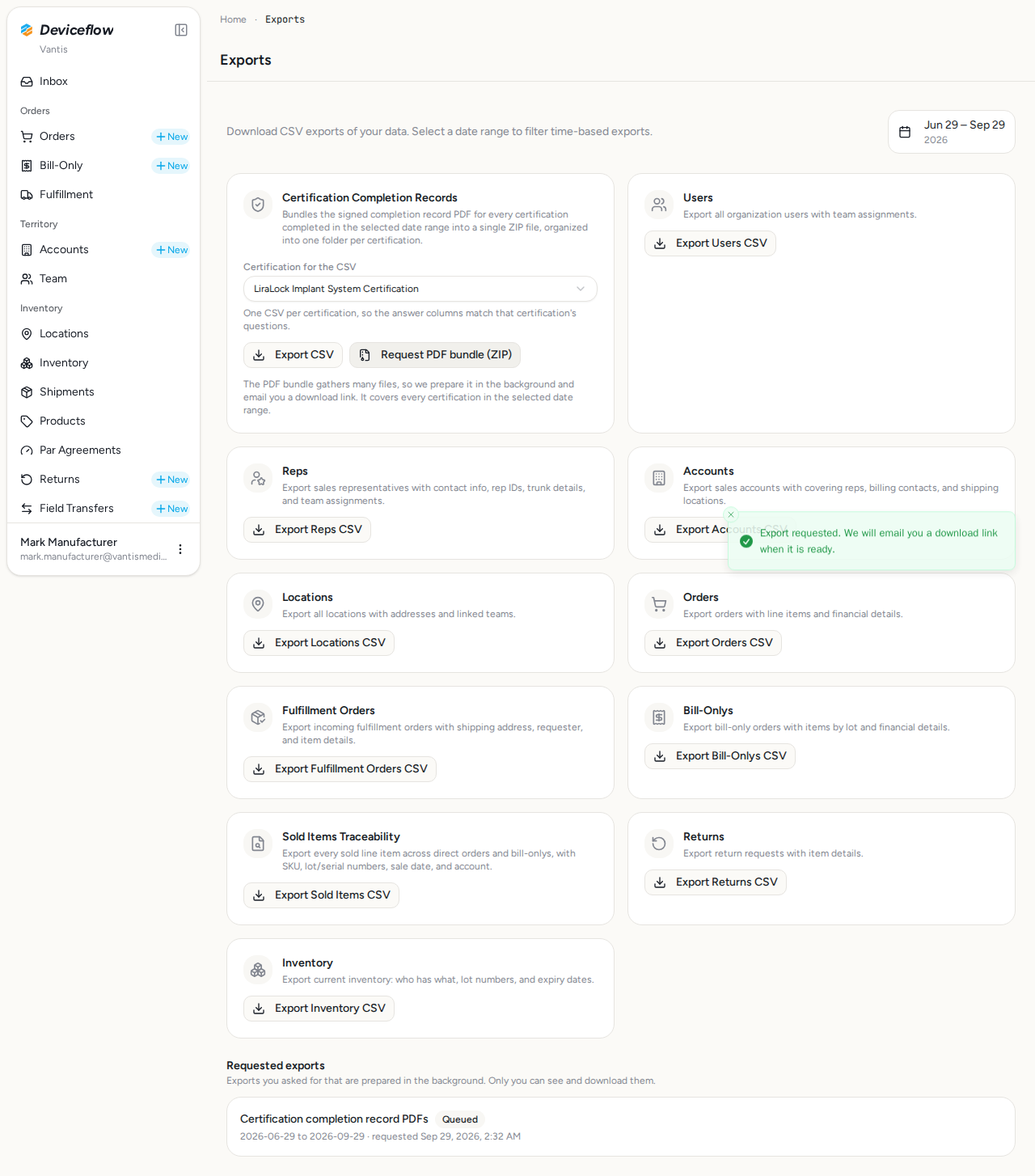The width and height of the screenshot is (1035, 1176).
Task: Click Export Orders CSV
Action: pyautogui.click(x=713, y=643)
